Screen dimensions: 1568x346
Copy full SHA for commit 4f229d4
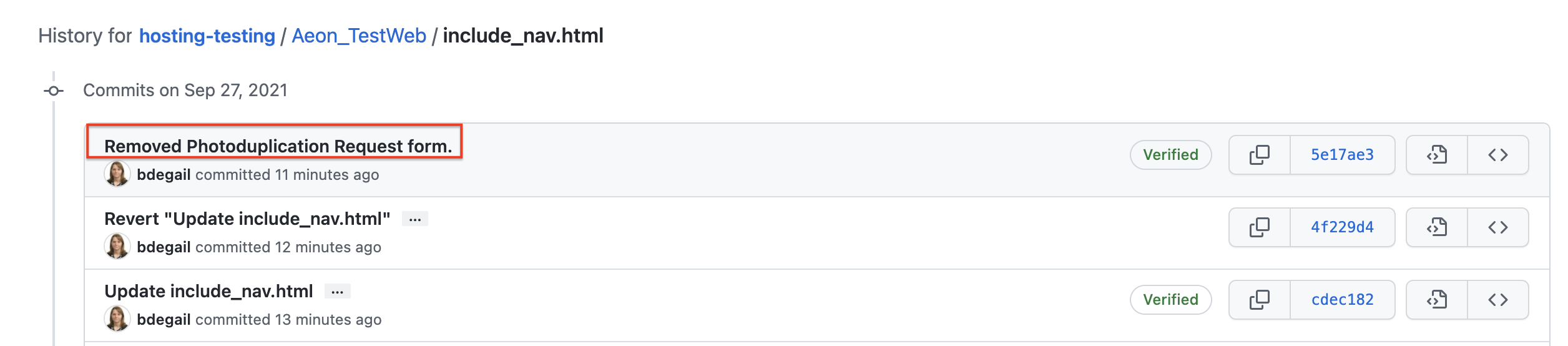point(1259,227)
